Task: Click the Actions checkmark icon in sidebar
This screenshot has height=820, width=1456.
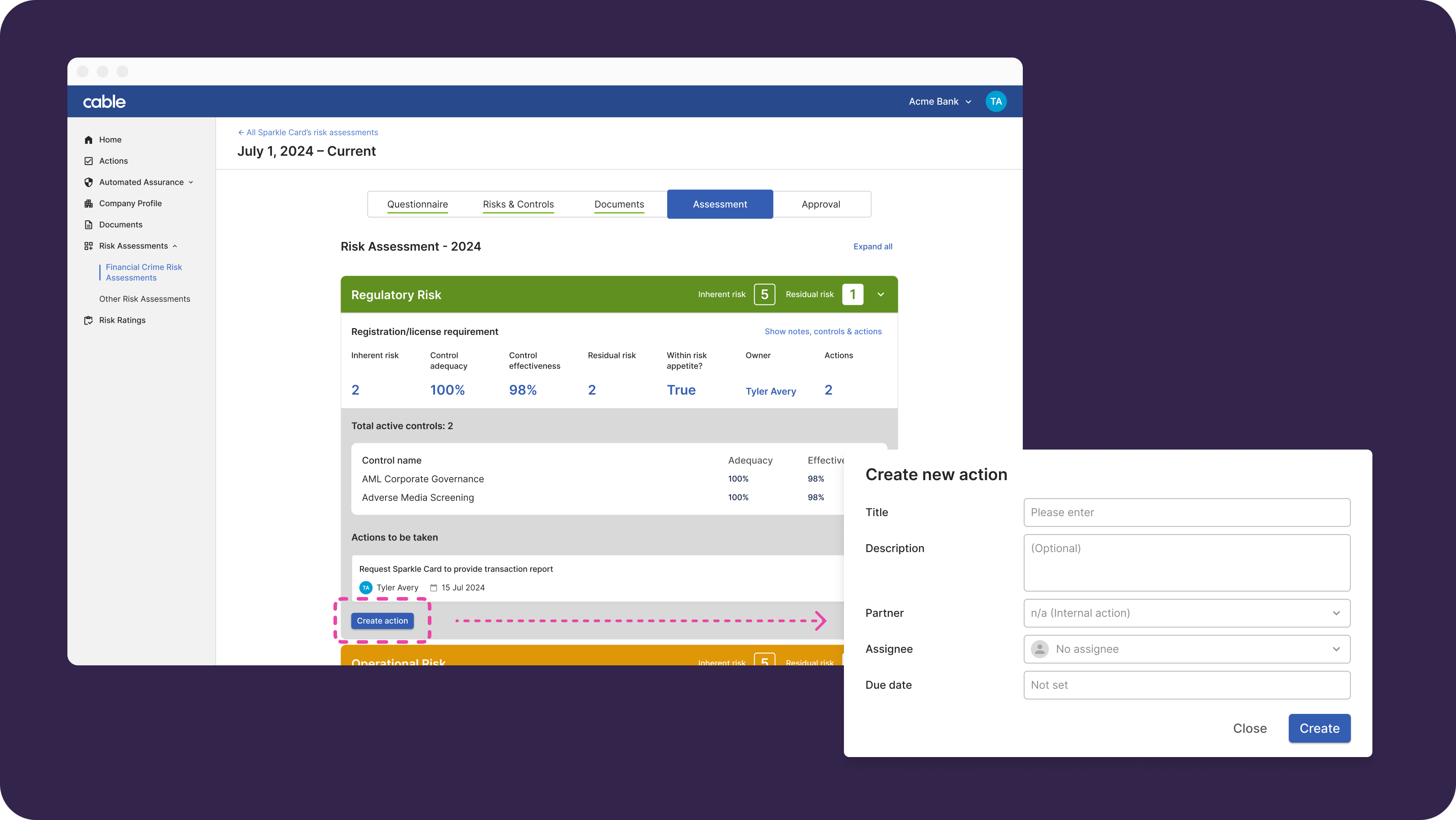Action: pyautogui.click(x=88, y=161)
